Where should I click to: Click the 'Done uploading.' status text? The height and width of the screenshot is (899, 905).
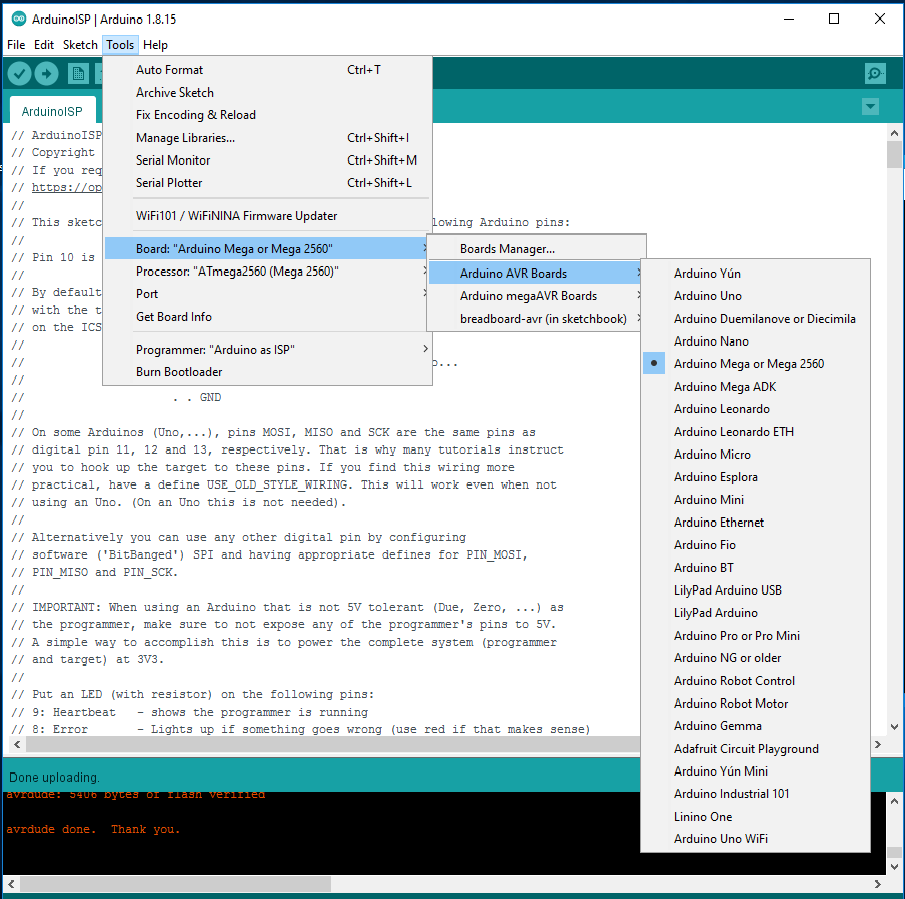[54, 778]
